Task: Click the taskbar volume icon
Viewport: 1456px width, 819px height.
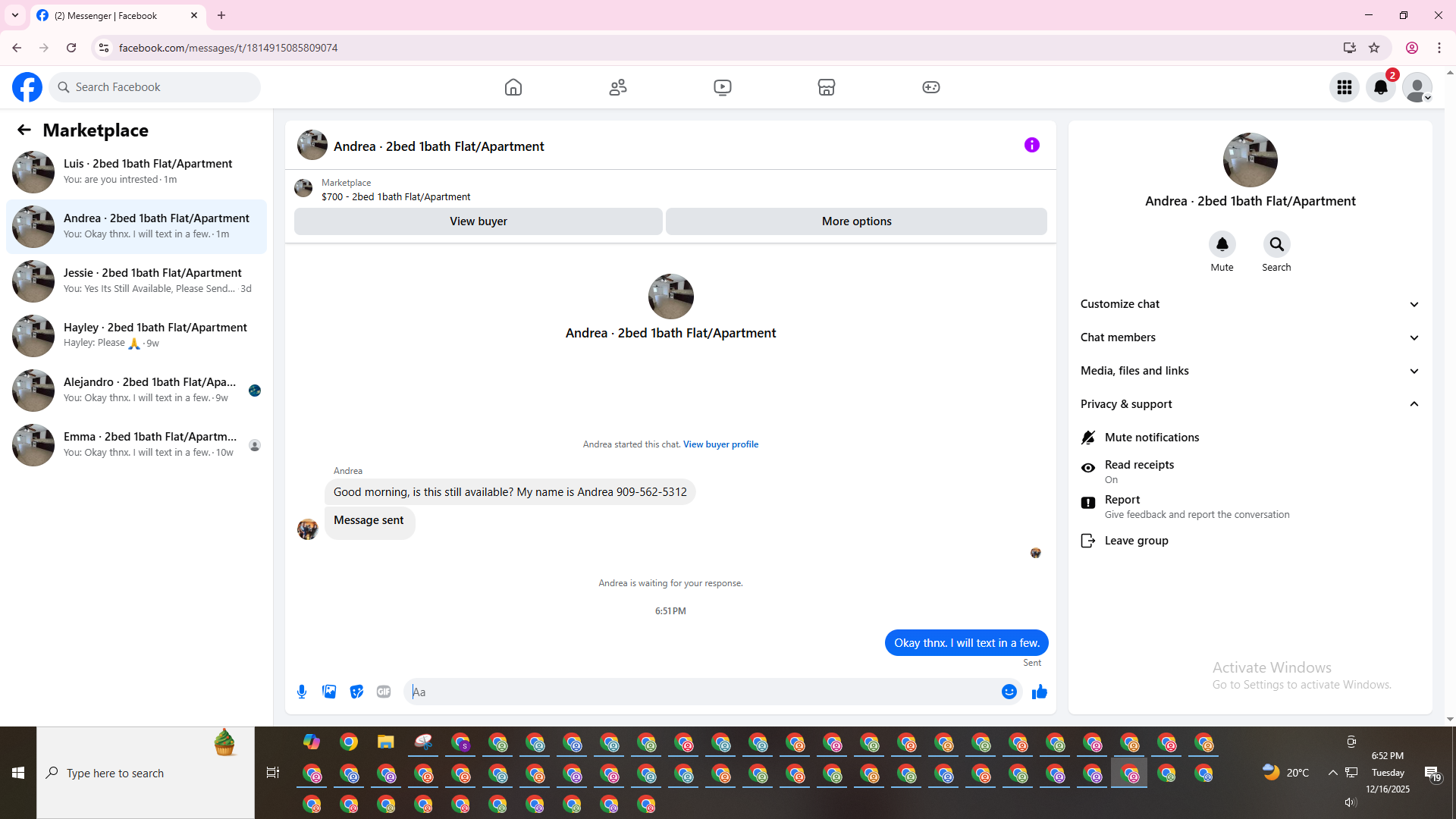Action: tap(1350, 802)
